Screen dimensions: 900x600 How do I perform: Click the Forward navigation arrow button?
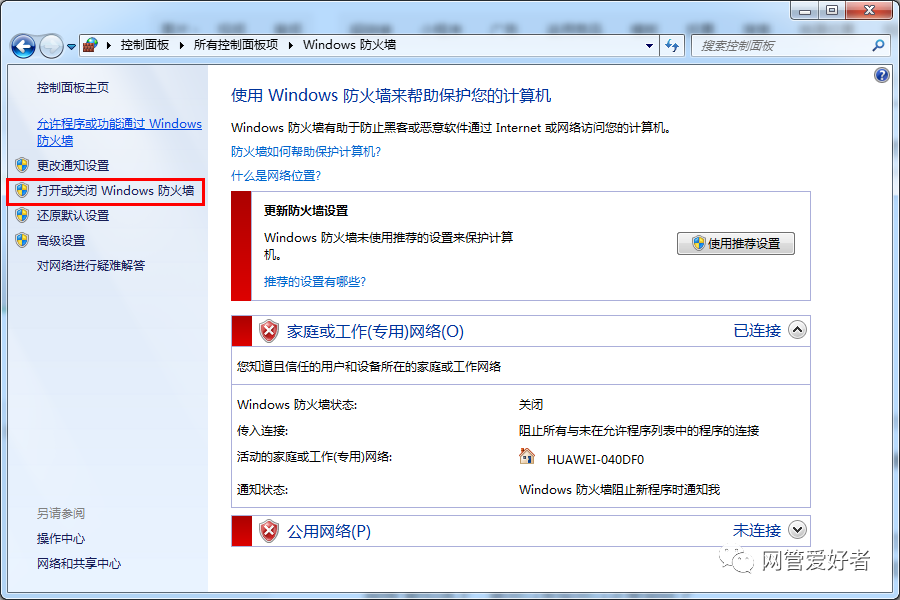pos(51,46)
